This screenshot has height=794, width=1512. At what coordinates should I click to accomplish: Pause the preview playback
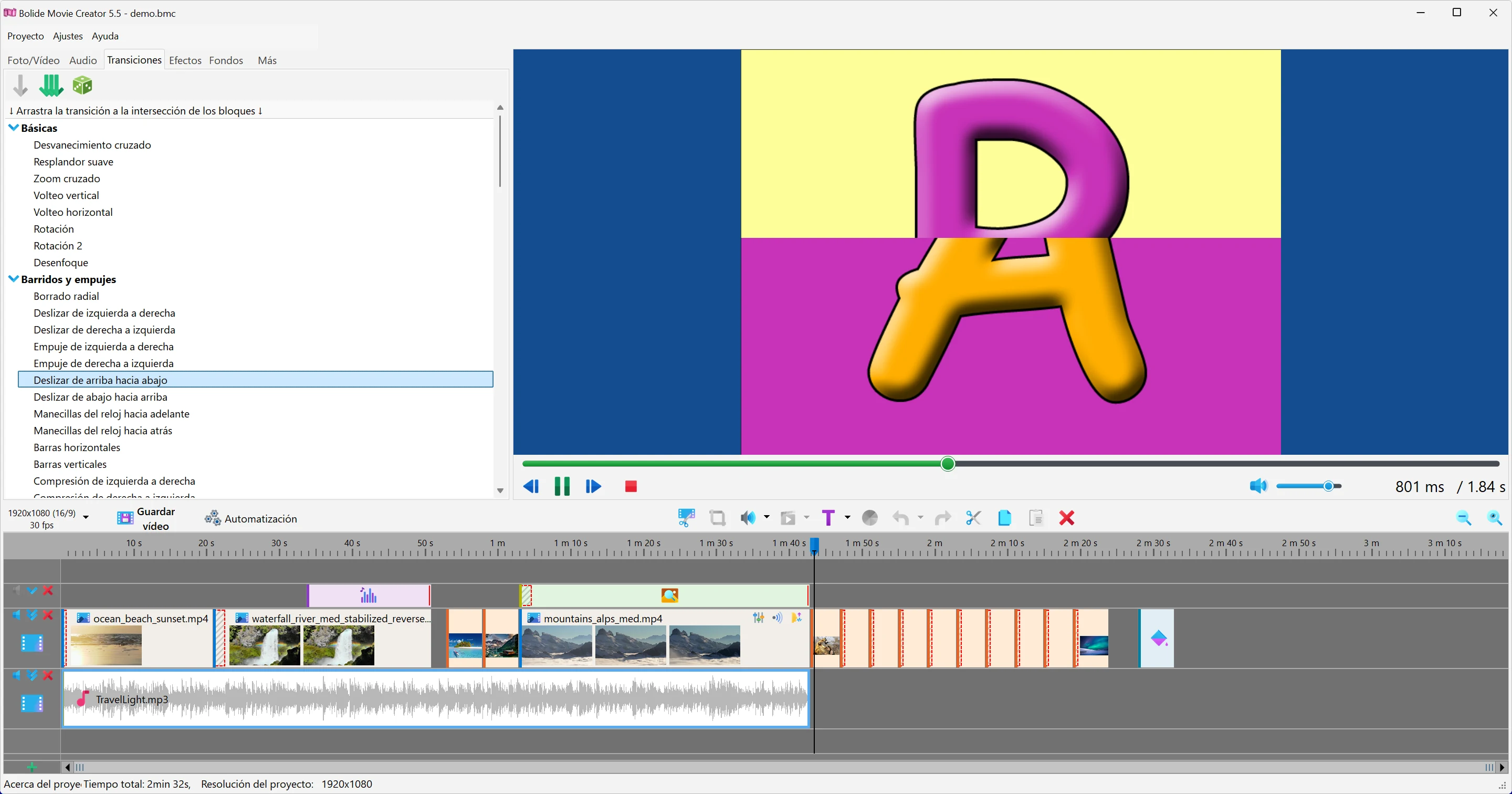(562, 486)
